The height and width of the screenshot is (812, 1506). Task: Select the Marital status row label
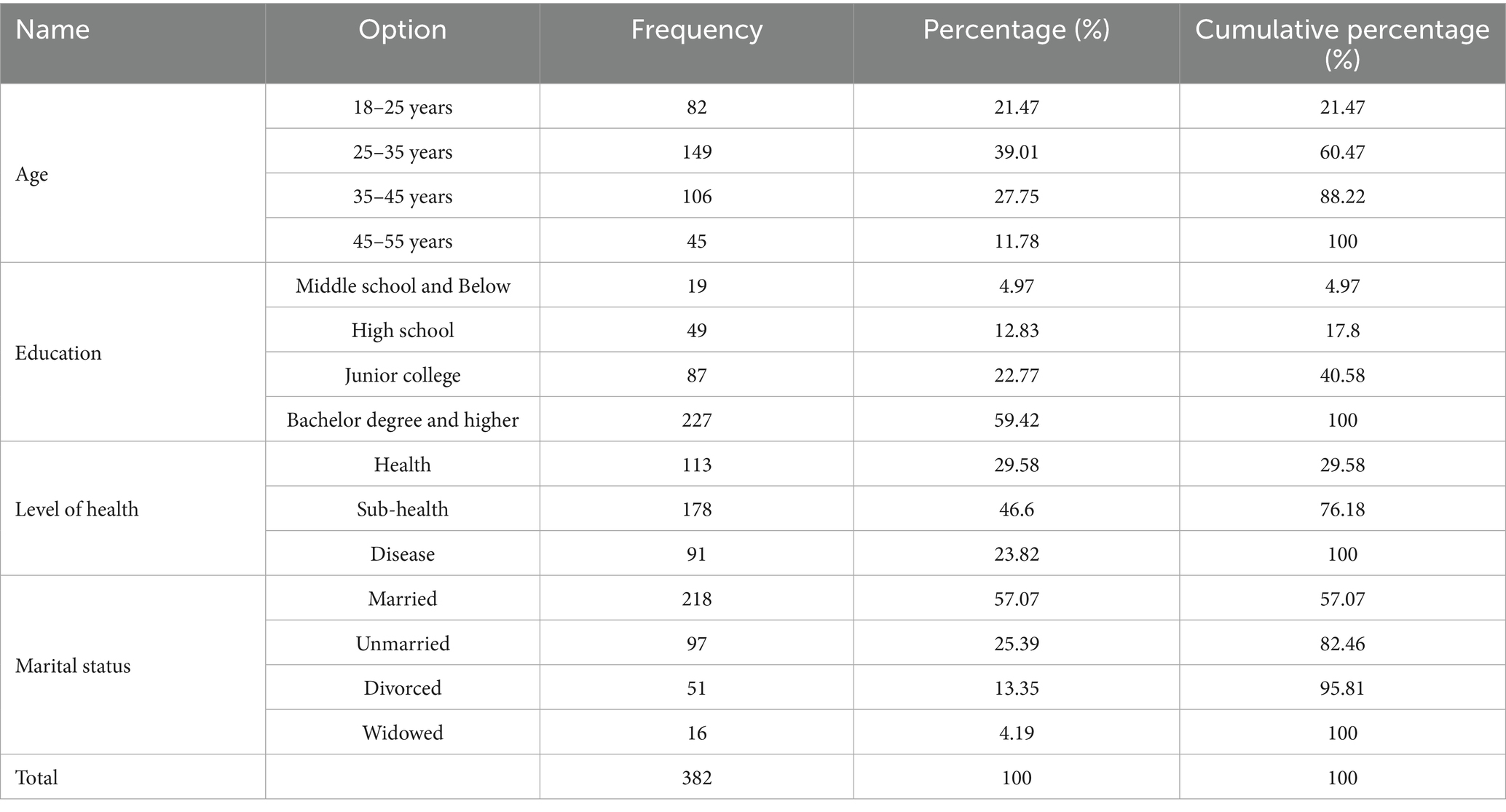(73, 666)
